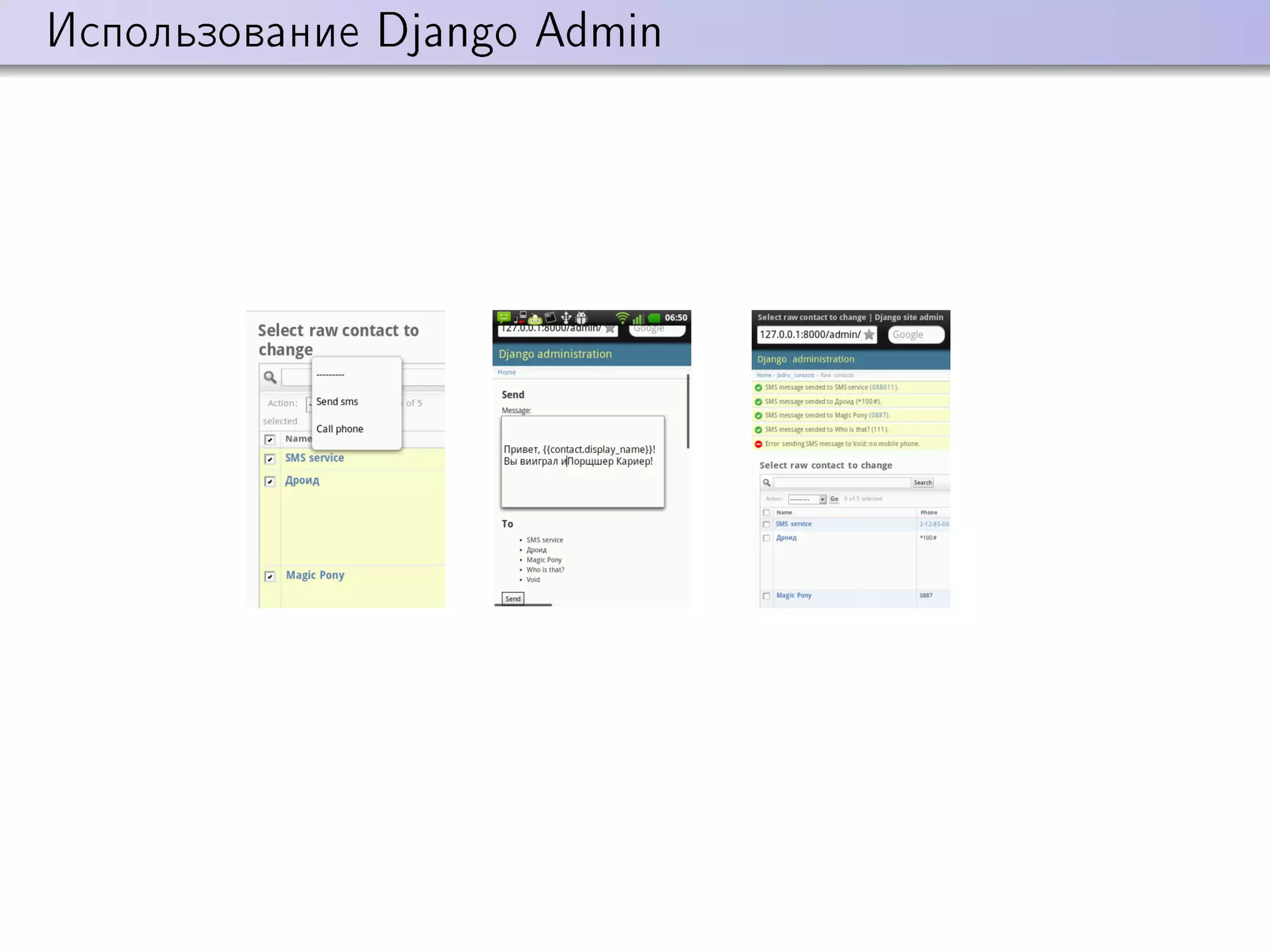The width and height of the screenshot is (1270, 952).
Task: Check the Magic Pony checkbox in the results page
Action: [766, 596]
